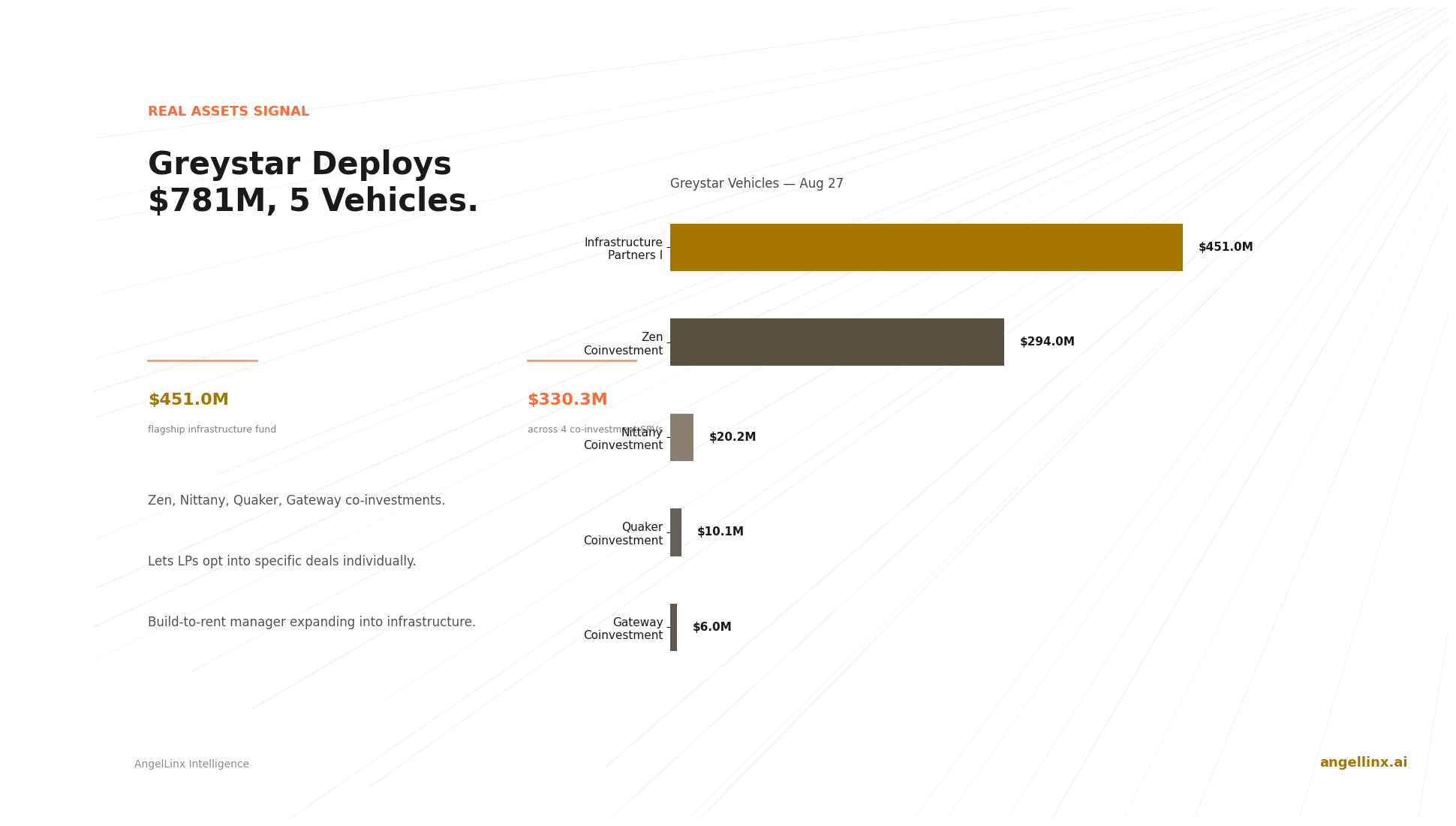
Task: Click the $451.0M bar value label
Action: [1226, 247]
